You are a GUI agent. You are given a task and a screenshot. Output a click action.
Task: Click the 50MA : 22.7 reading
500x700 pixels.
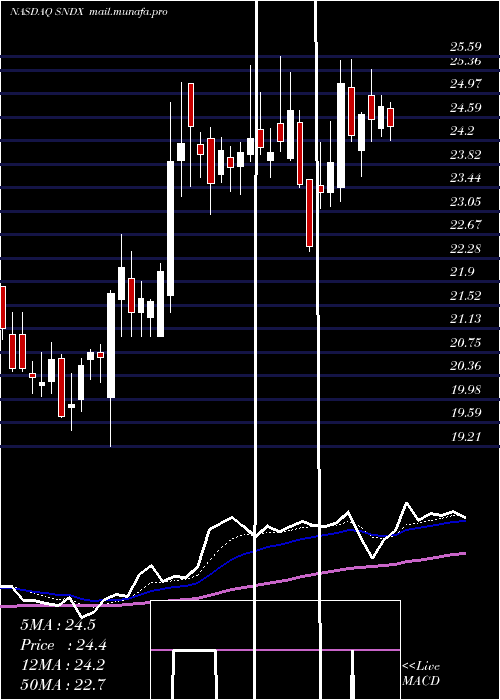pos(63,684)
